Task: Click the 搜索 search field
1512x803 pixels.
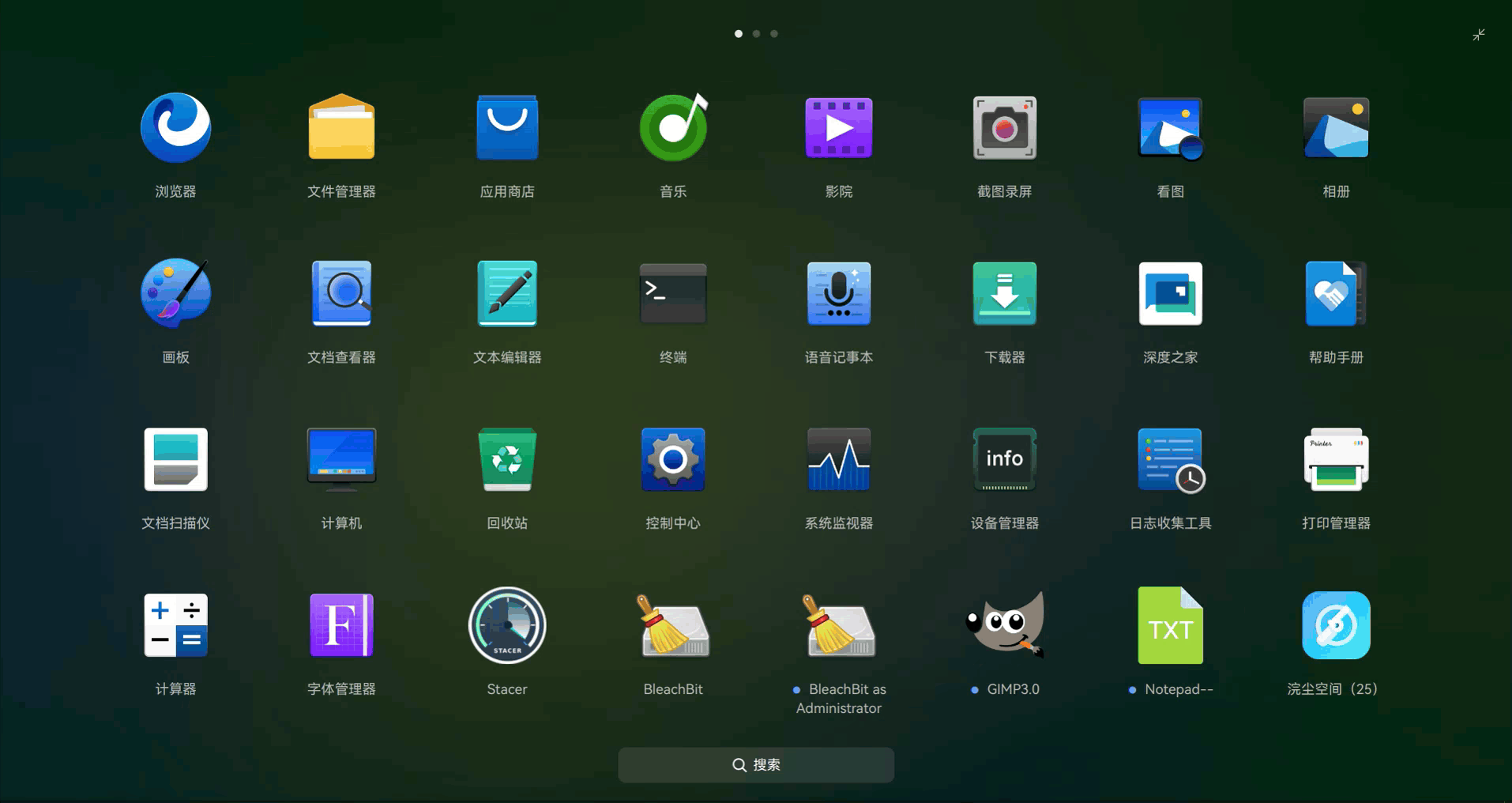Action: (x=756, y=765)
